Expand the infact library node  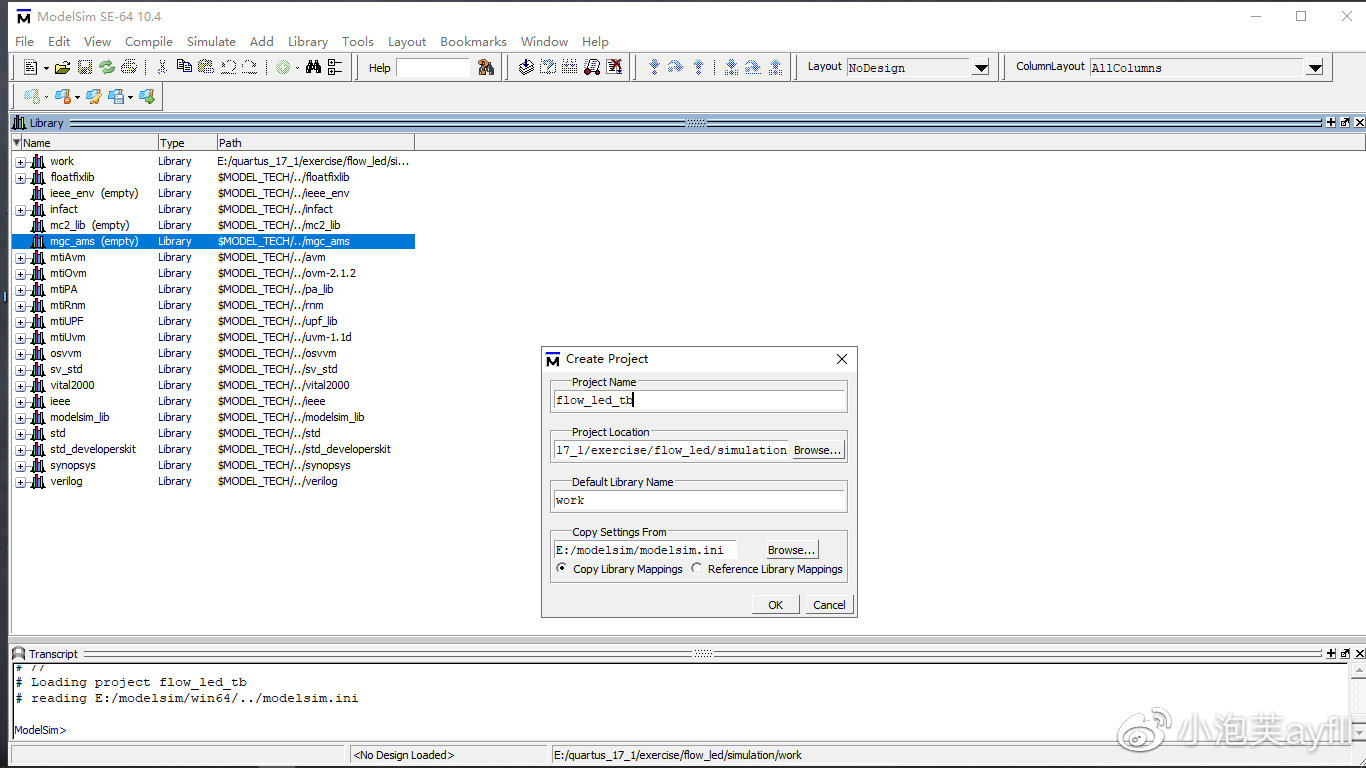click(20, 210)
